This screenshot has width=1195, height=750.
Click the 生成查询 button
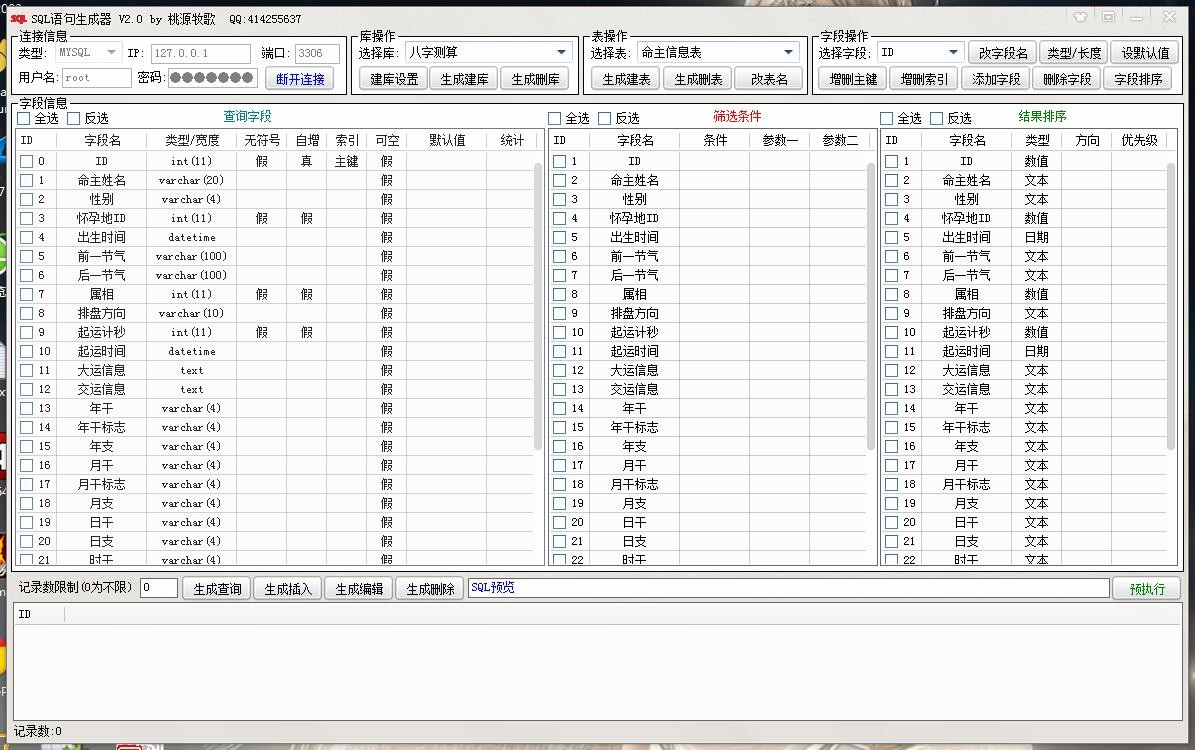pos(217,588)
